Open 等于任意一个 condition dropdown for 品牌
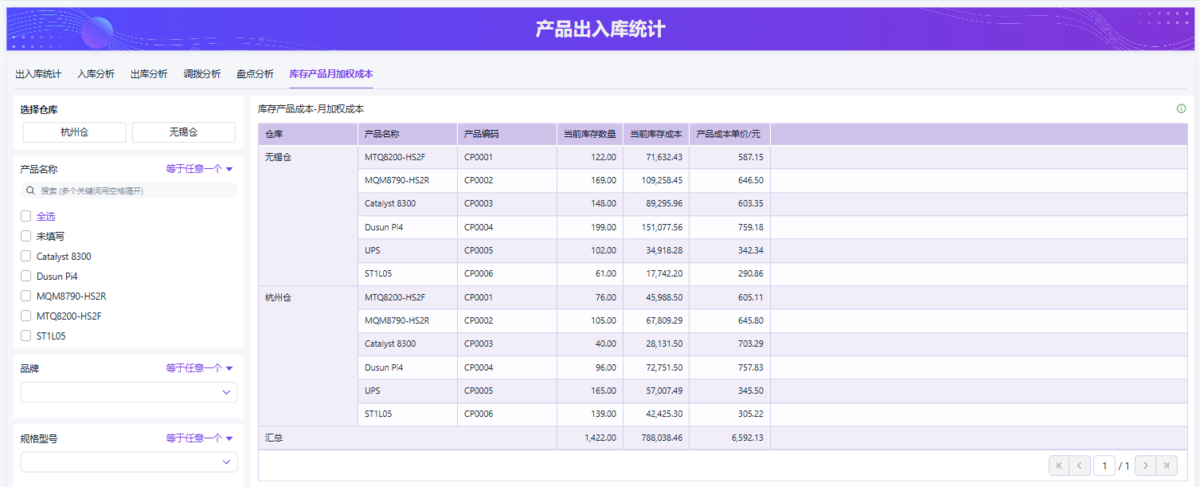This screenshot has height=487, width=1200. (x=199, y=368)
